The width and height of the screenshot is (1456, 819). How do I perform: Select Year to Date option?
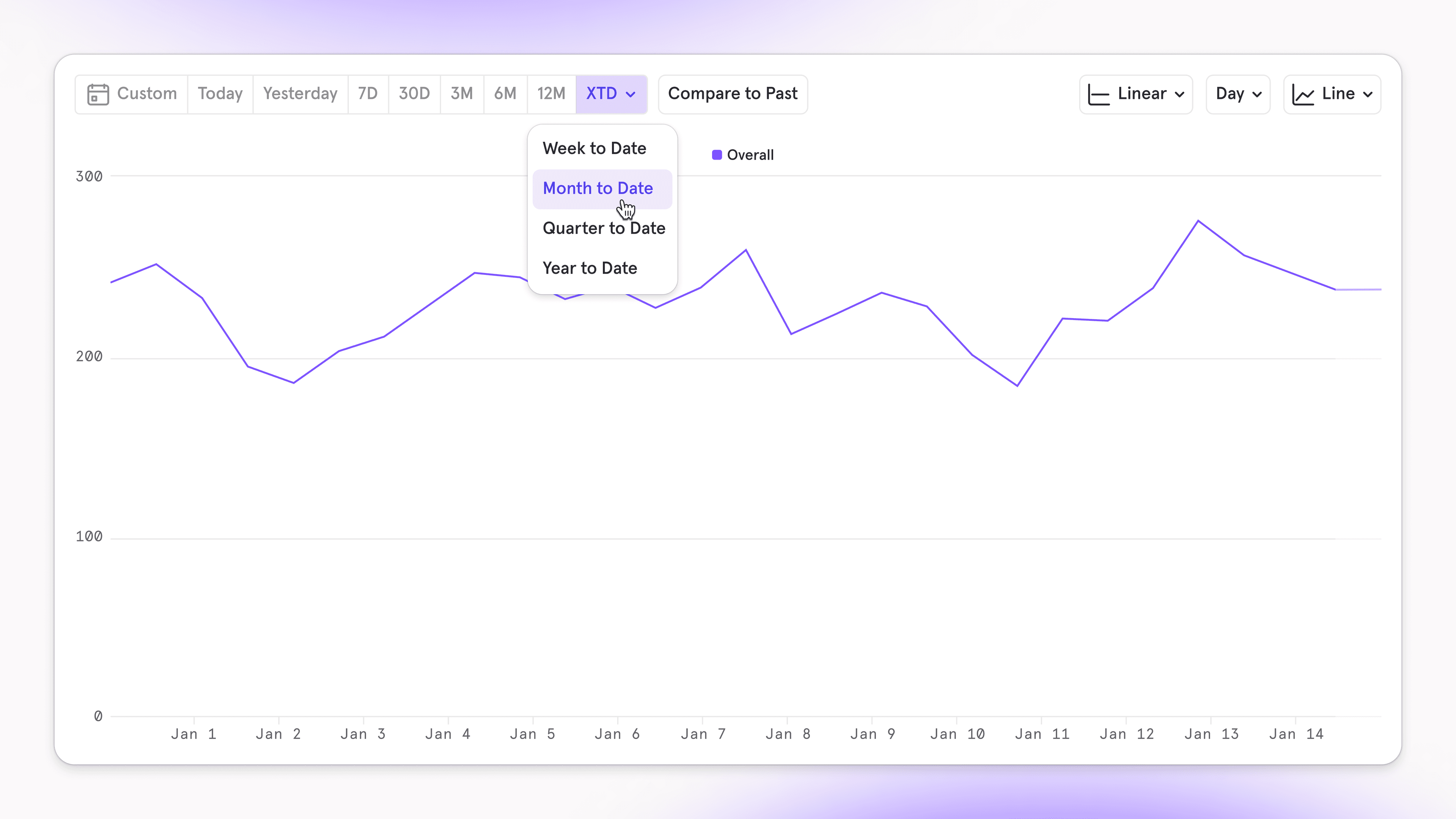point(590,268)
